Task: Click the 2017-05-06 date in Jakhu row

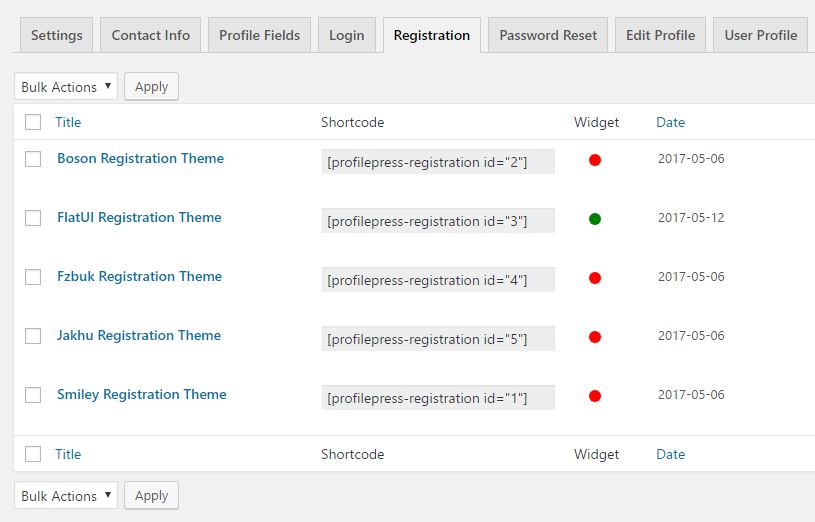Action: 691,335
